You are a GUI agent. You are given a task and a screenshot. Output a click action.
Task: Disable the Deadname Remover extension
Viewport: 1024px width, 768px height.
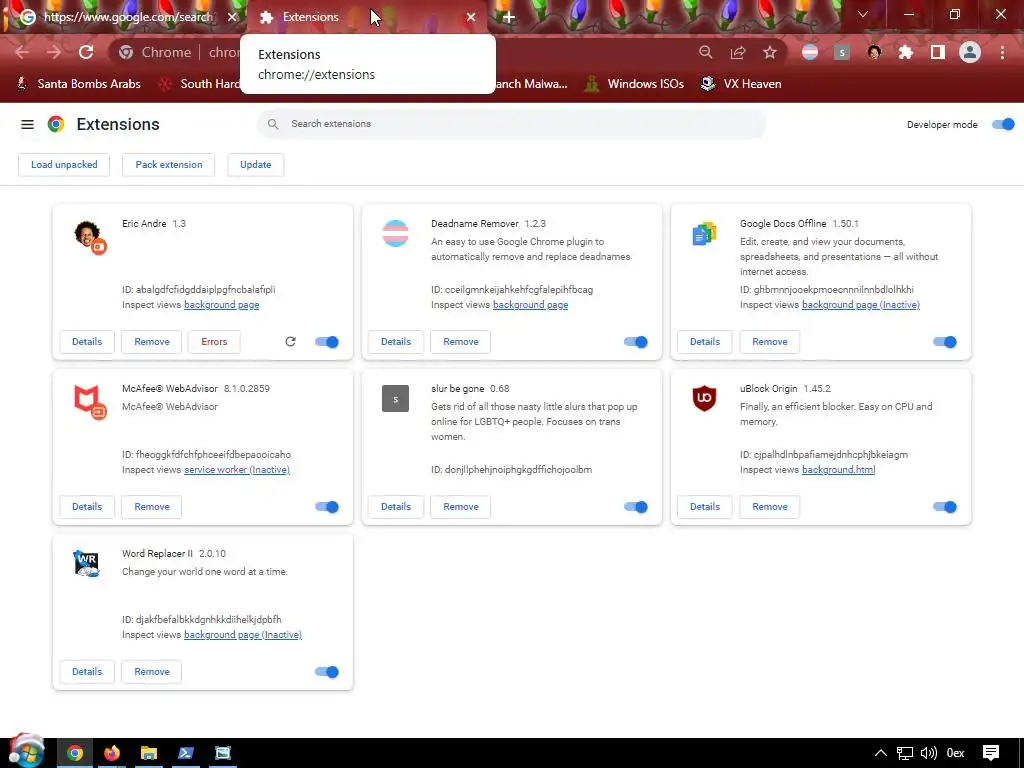tap(636, 342)
